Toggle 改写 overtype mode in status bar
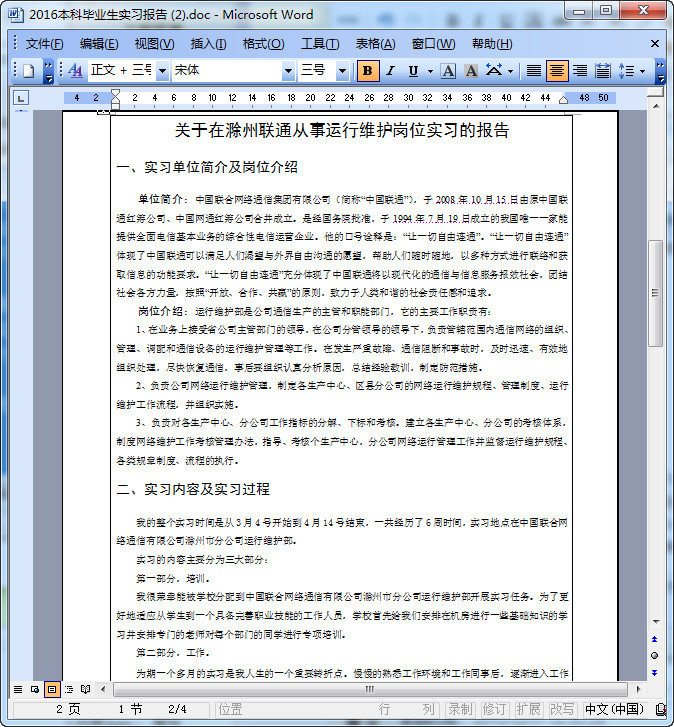The image size is (674, 727). (x=562, y=709)
